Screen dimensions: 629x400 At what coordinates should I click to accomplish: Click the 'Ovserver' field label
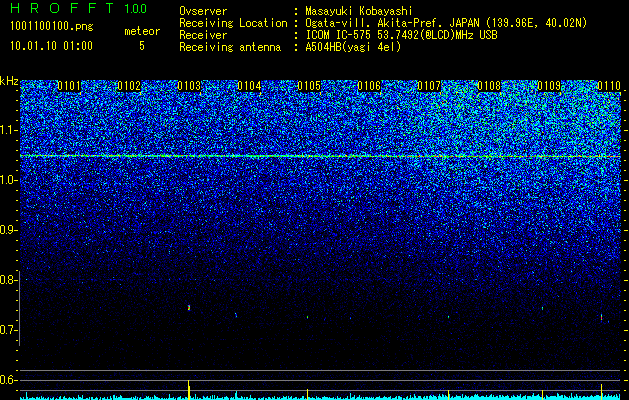point(203,11)
